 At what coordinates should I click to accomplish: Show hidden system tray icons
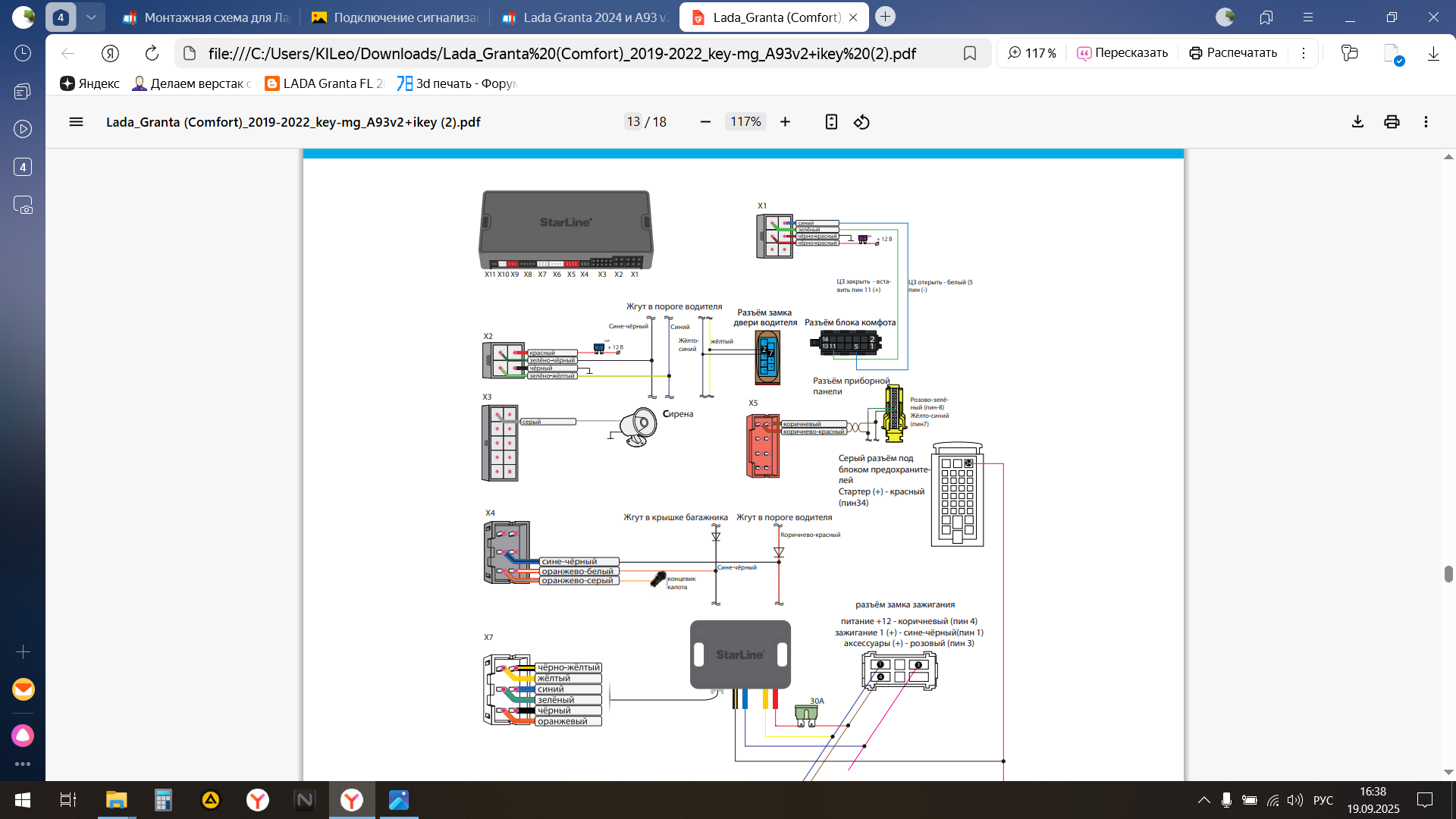pos(1203,800)
